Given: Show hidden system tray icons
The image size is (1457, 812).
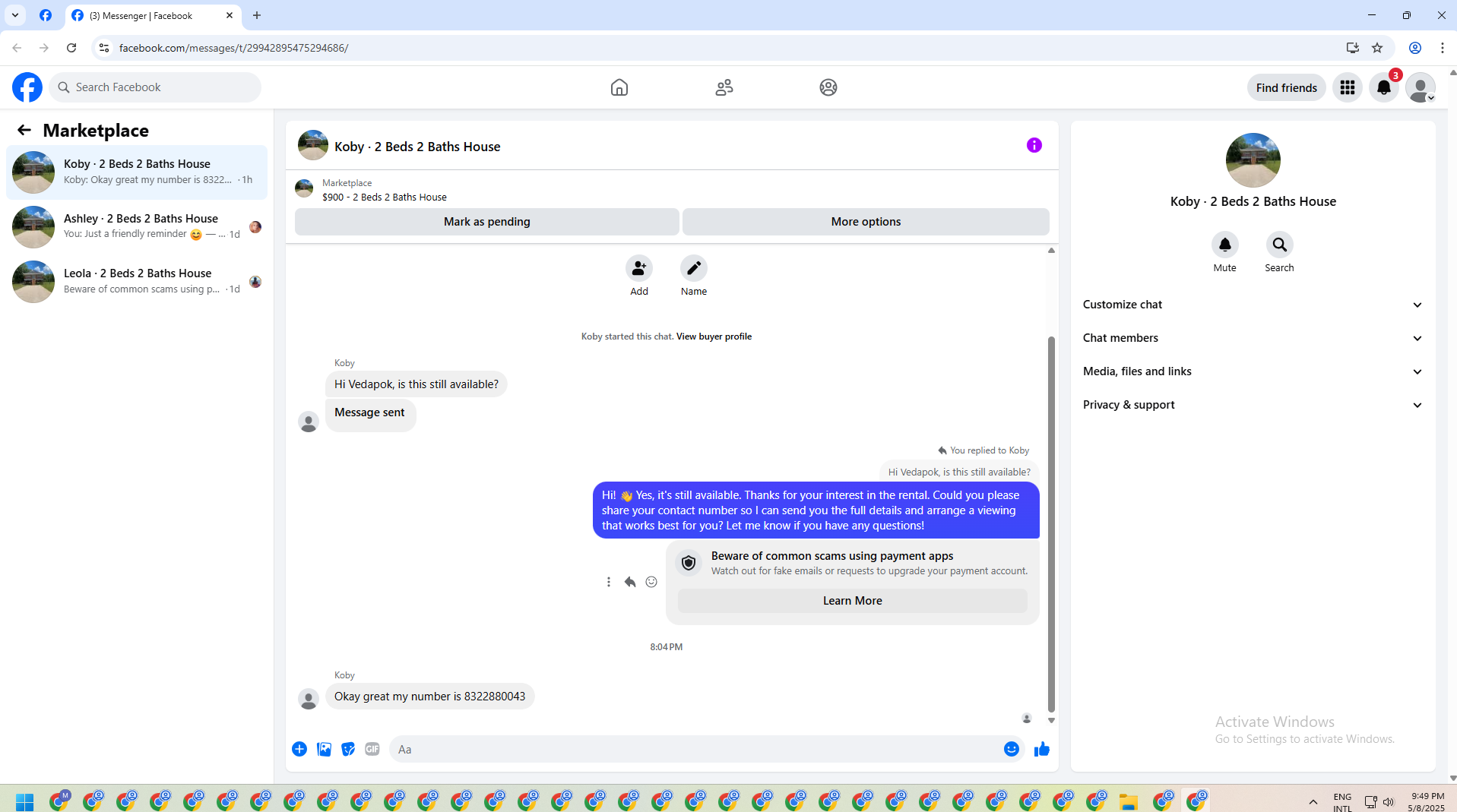Looking at the screenshot, I should pyautogui.click(x=1313, y=801).
